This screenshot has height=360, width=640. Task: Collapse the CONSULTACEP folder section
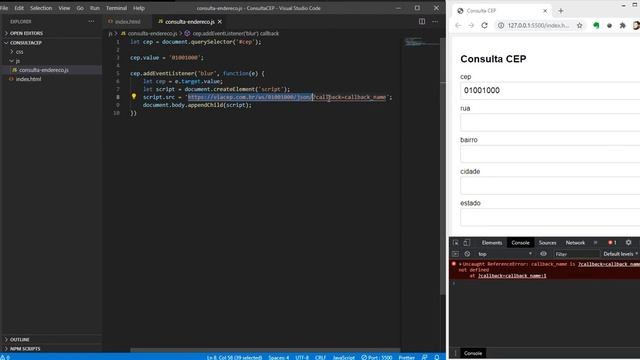25,42
